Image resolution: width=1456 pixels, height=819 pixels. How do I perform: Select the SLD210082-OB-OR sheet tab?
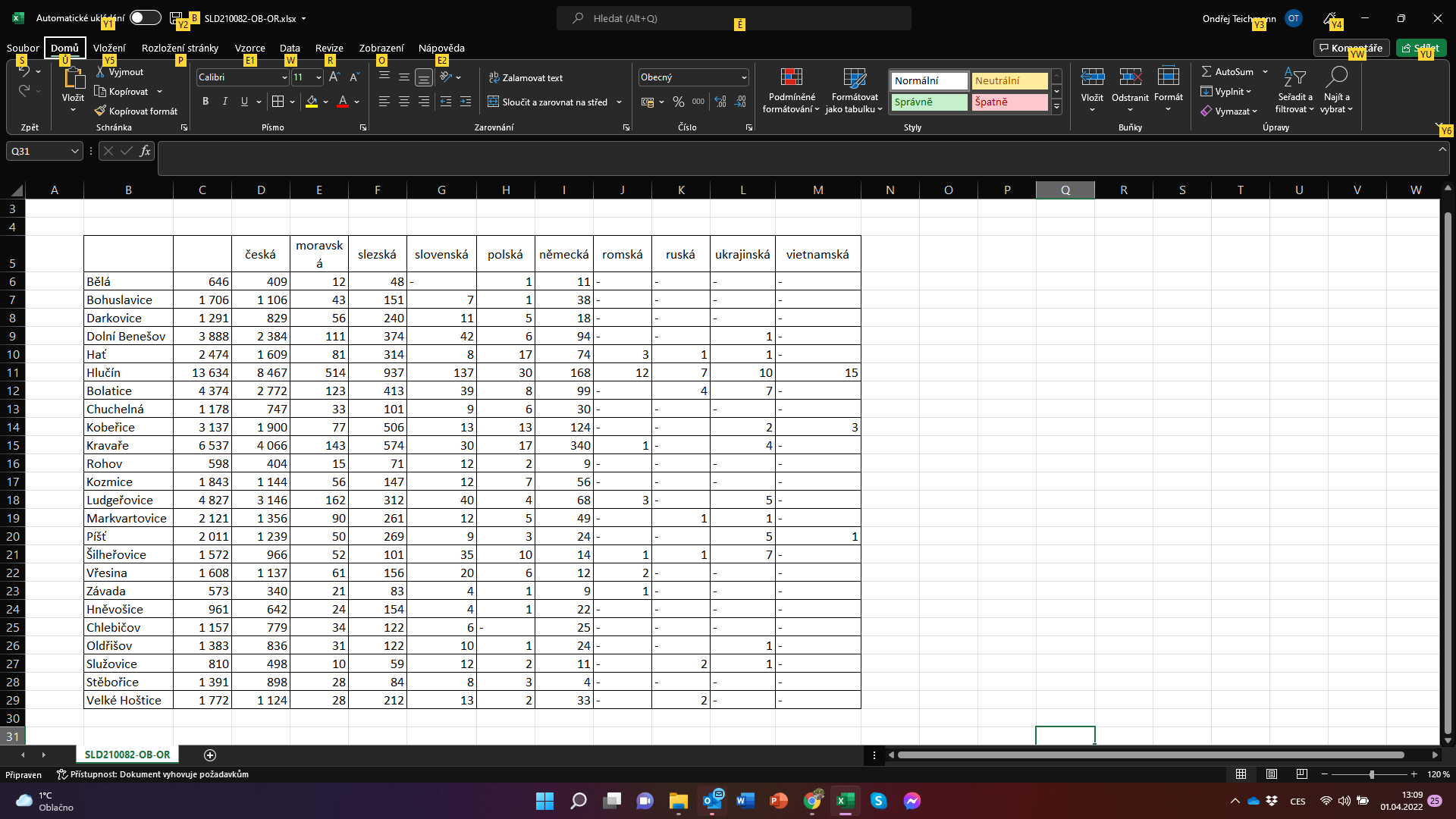127,755
